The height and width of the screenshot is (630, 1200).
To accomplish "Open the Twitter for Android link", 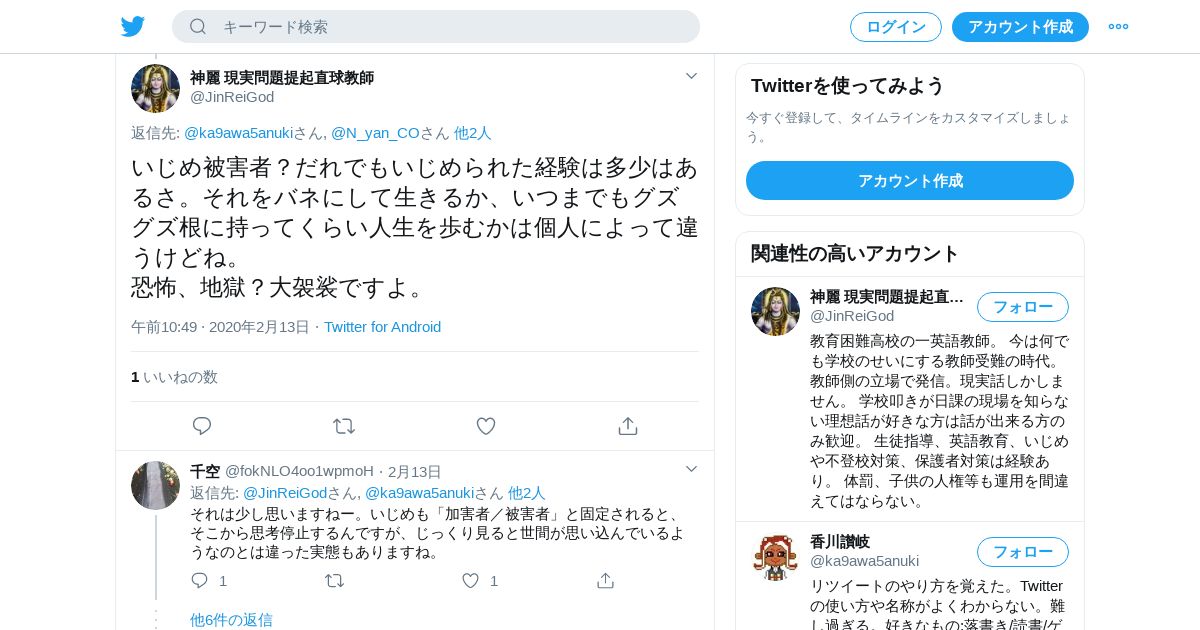I will pos(382,327).
